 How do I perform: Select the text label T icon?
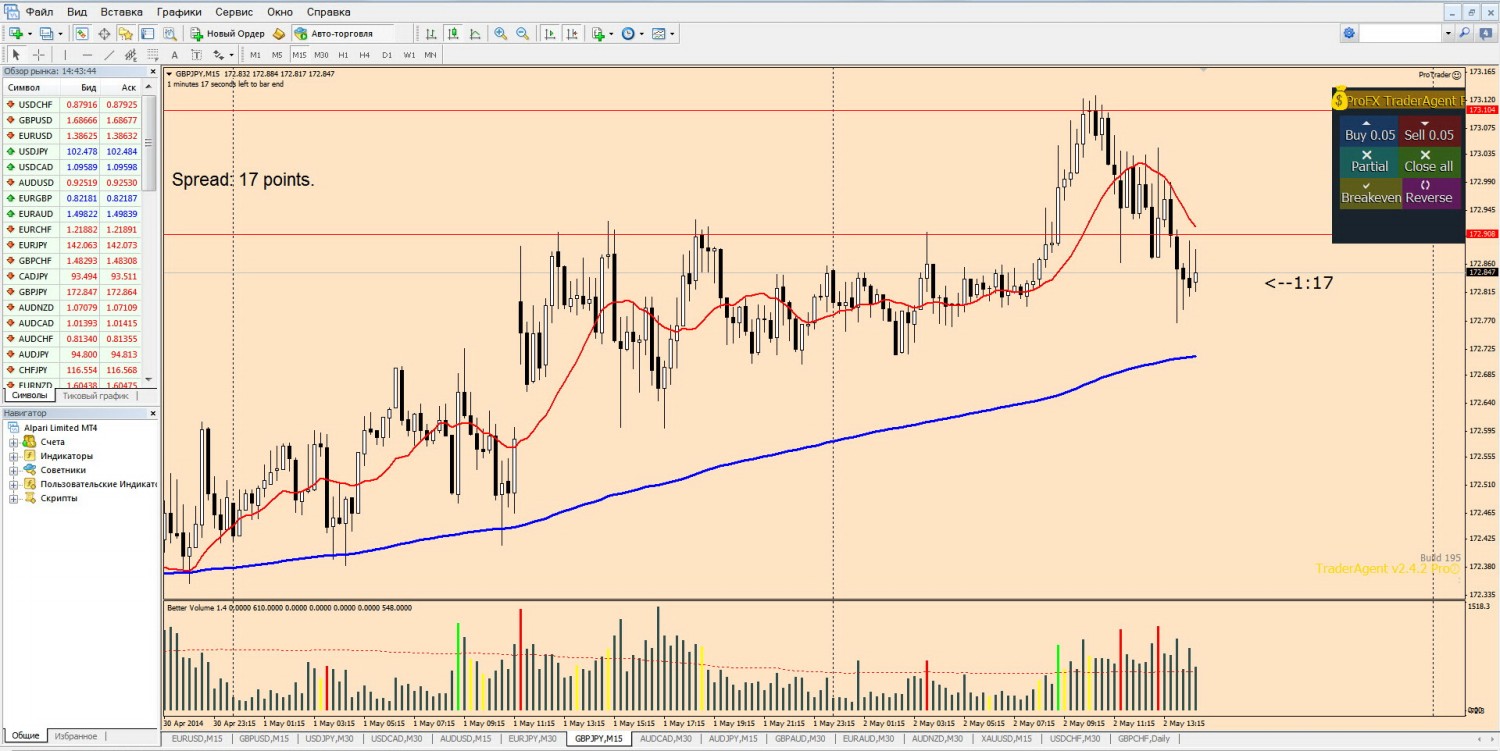coord(196,55)
